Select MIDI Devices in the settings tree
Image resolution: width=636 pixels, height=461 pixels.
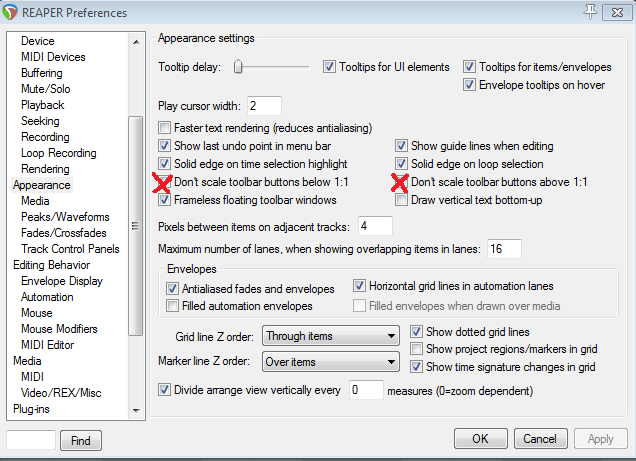(55, 57)
